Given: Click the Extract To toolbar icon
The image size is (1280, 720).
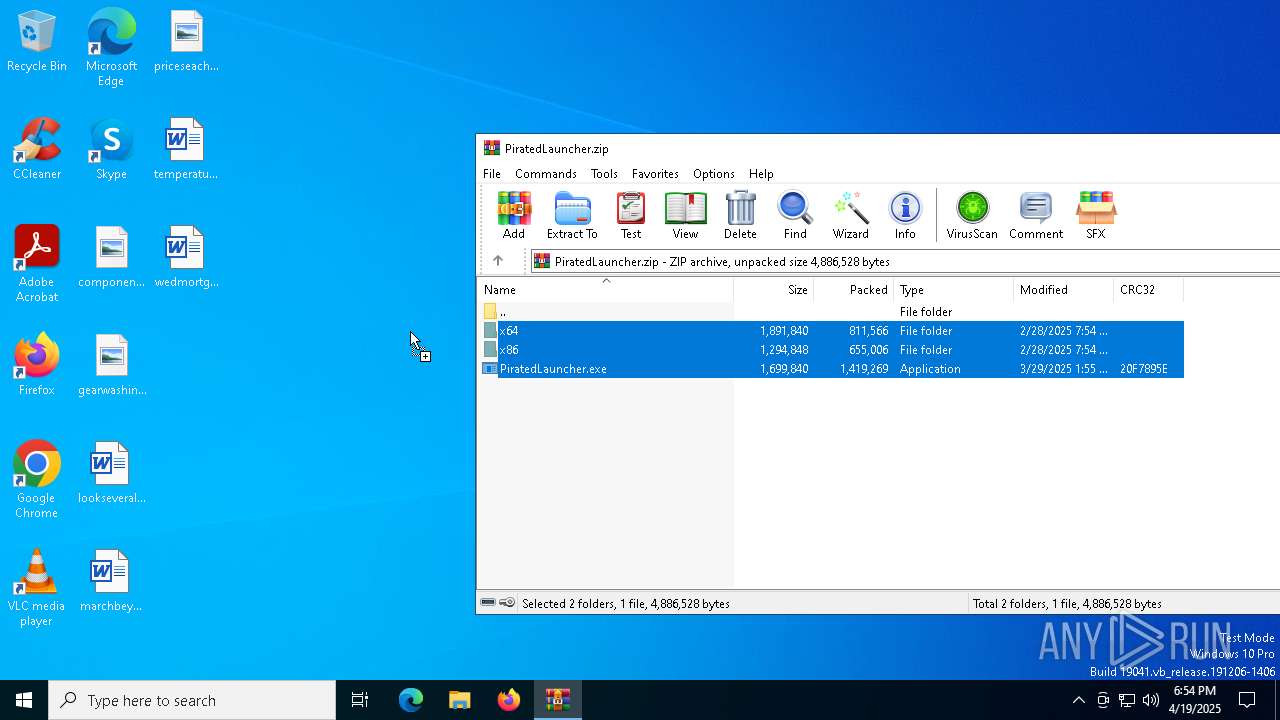Looking at the screenshot, I should [x=572, y=215].
